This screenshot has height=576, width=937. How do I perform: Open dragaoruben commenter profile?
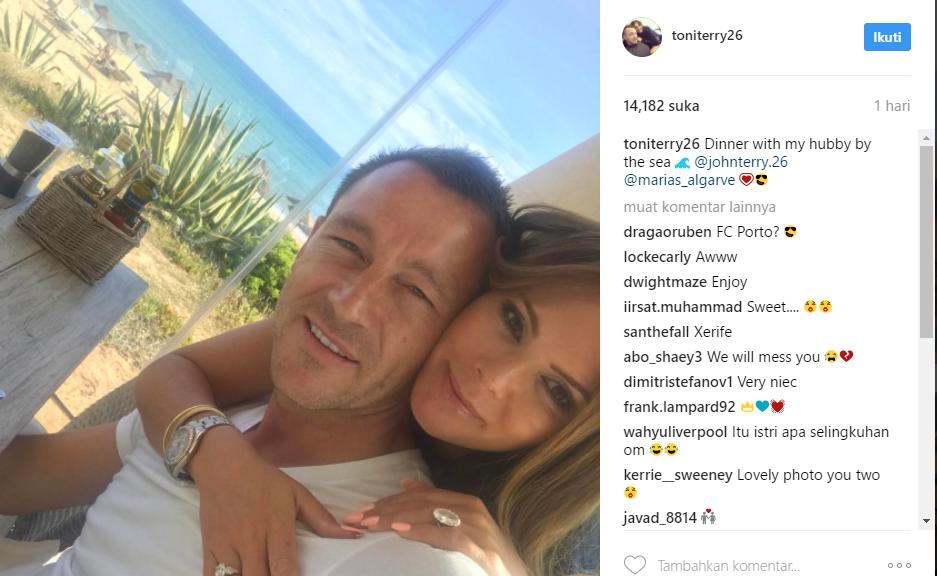pos(667,232)
